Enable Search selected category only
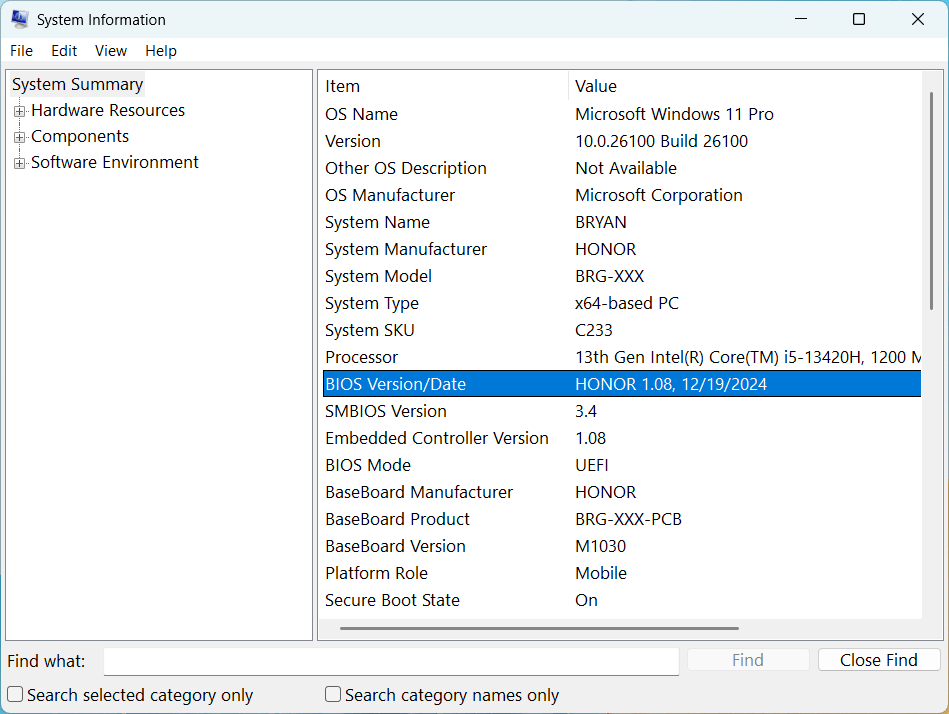 pos(14,693)
